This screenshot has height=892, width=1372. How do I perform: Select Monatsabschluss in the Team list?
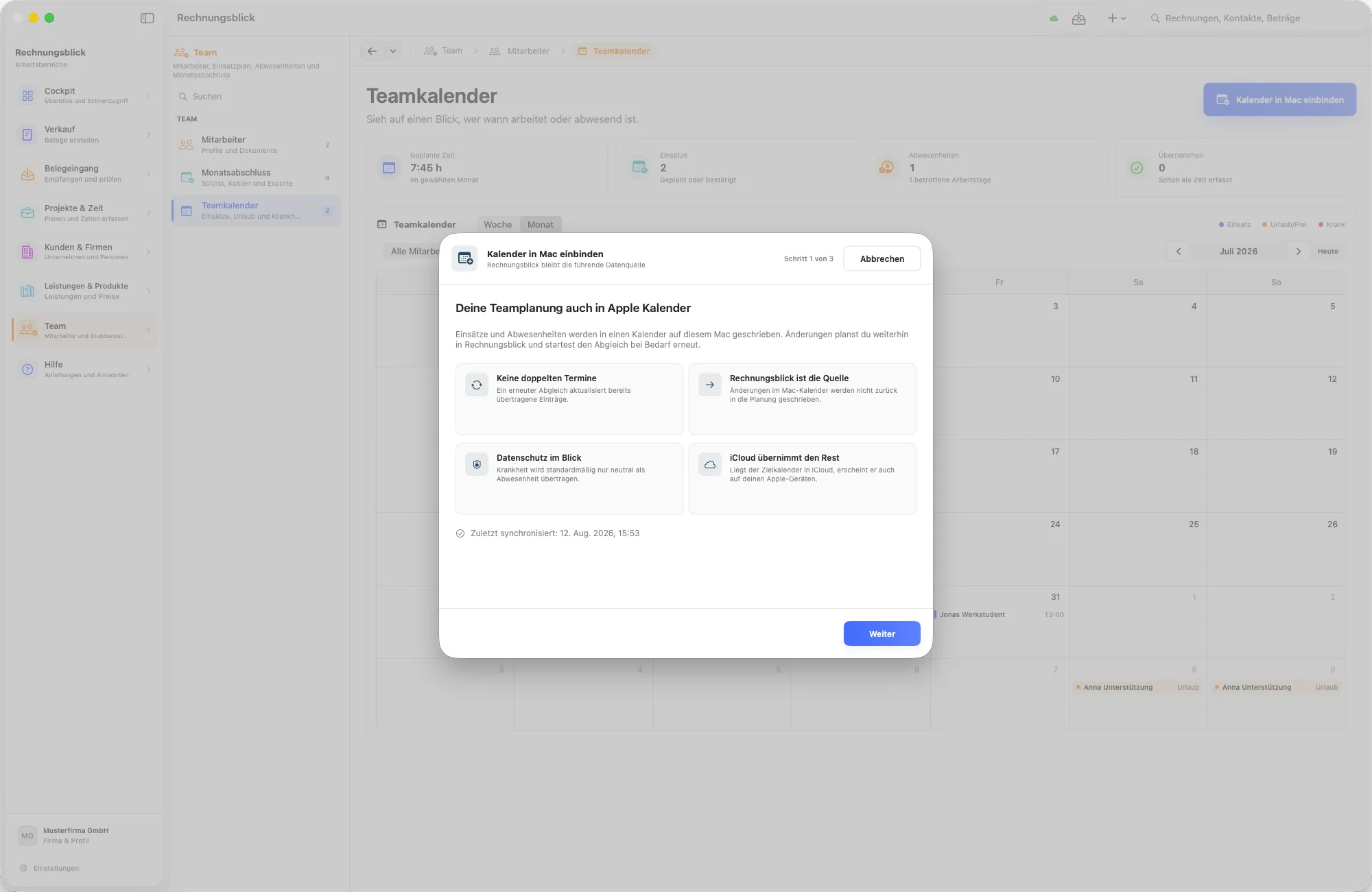[256, 178]
